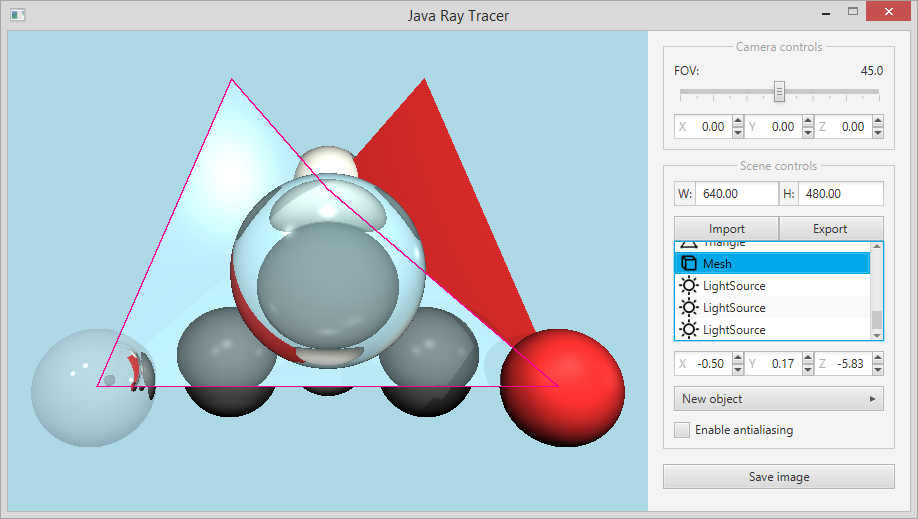This screenshot has height=519, width=918.
Task: Click the object Z field showing -5.83
Action: (843, 364)
